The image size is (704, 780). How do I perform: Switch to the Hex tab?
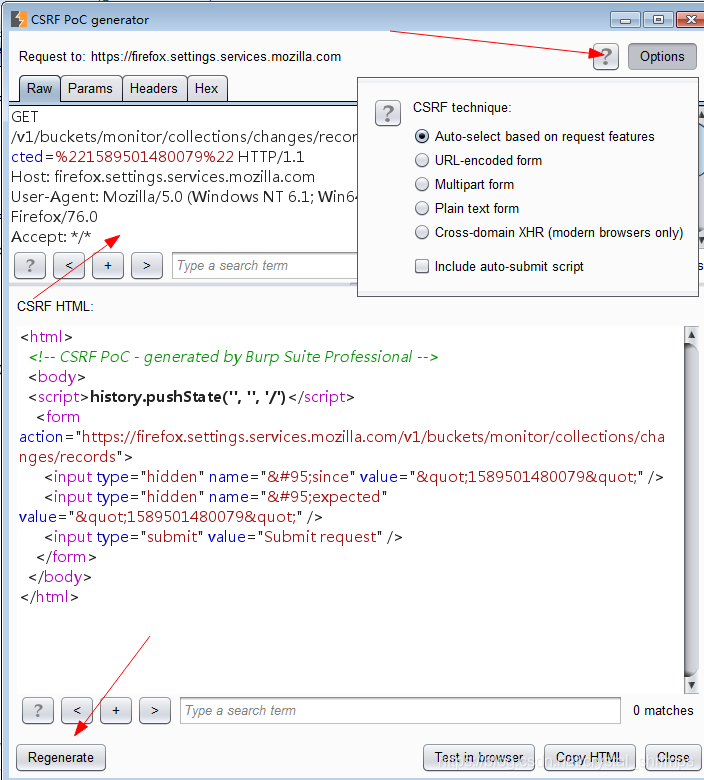point(206,89)
